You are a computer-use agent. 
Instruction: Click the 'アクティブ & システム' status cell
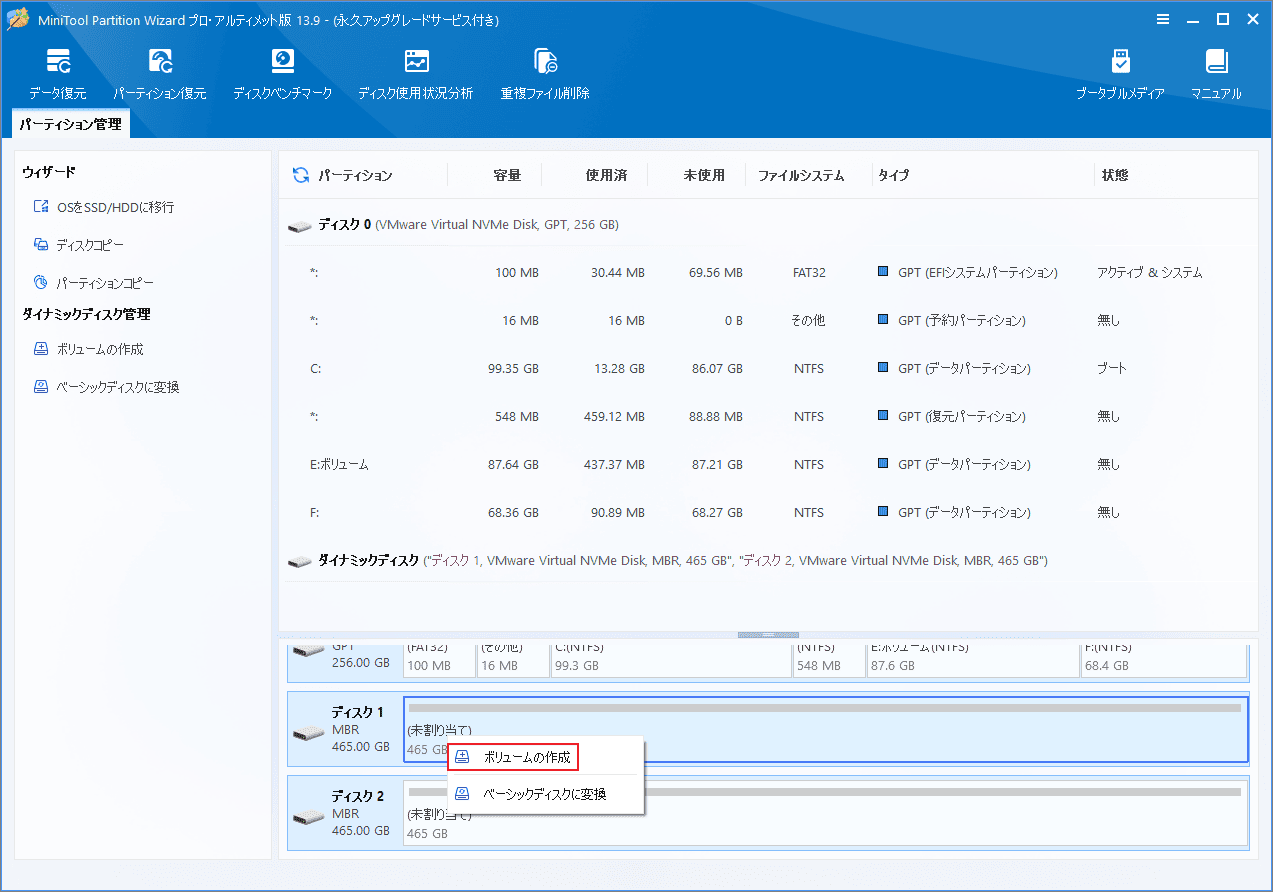click(1149, 272)
